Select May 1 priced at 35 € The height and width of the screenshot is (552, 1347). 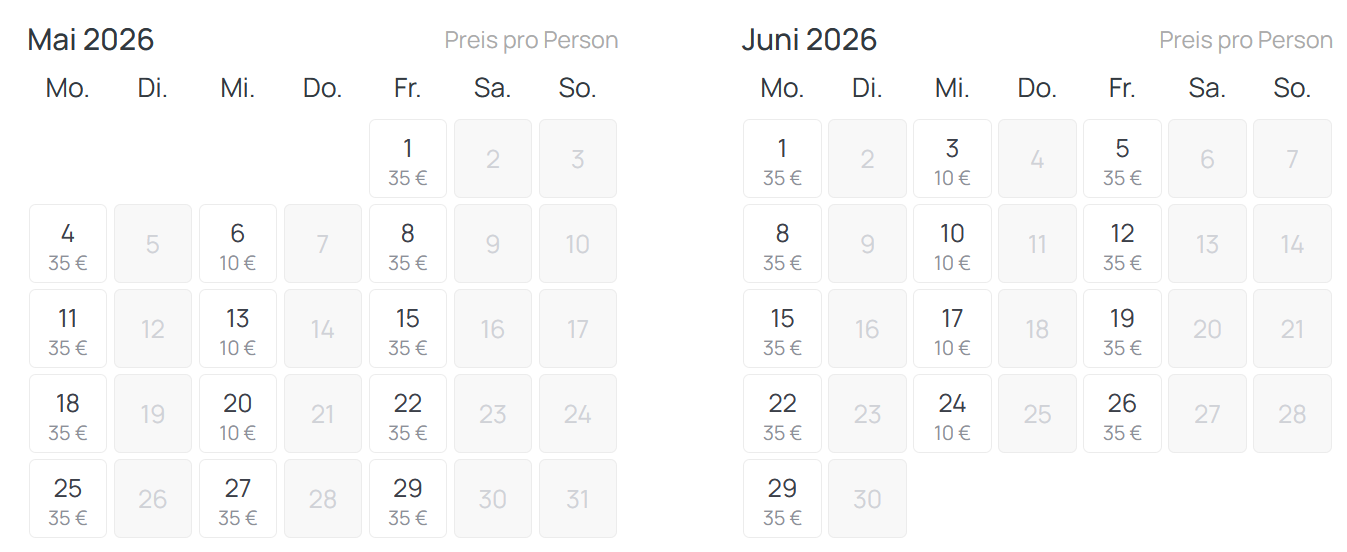coord(407,159)
